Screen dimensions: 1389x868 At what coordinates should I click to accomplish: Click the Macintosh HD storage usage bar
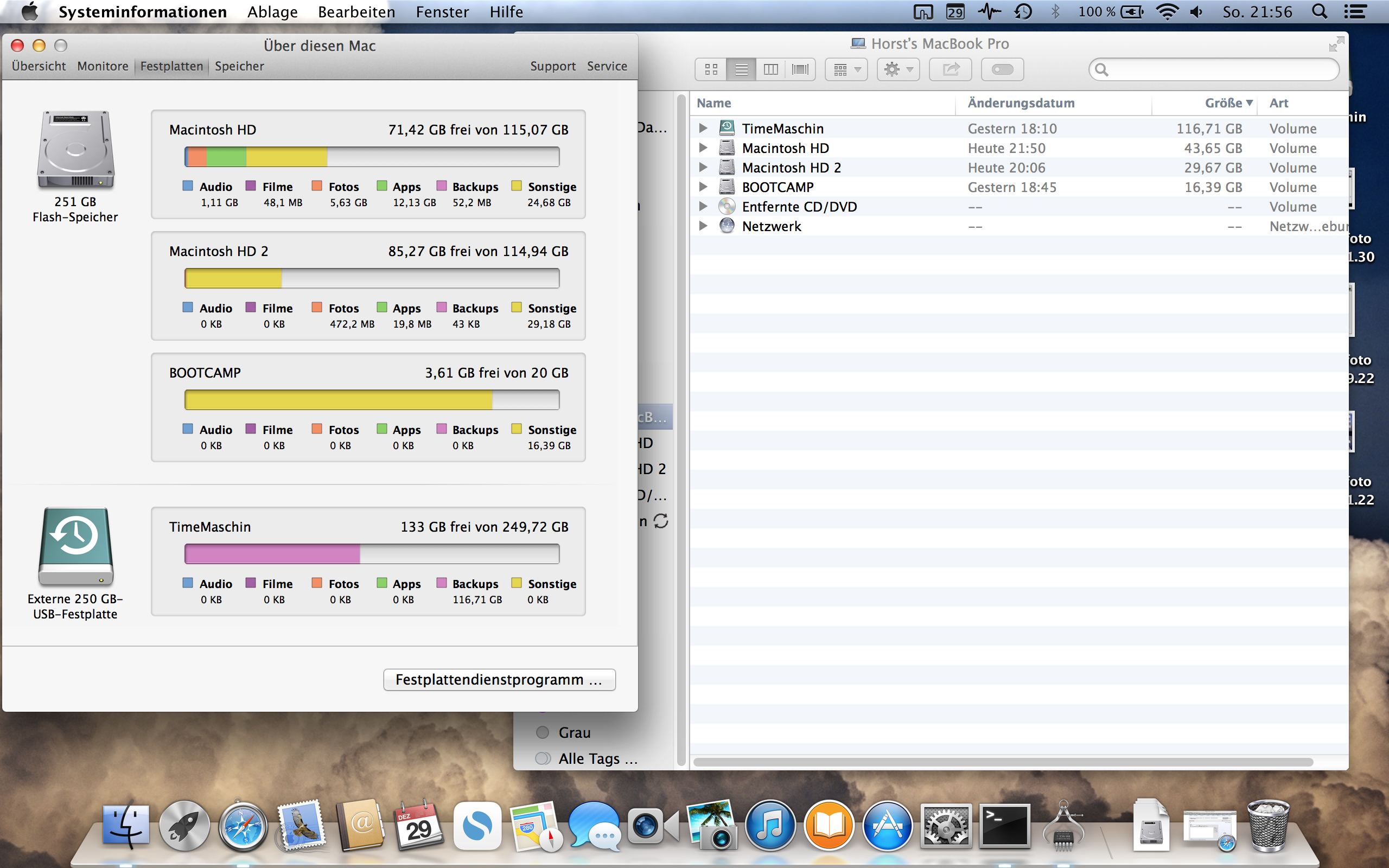(x=372, y=157)
